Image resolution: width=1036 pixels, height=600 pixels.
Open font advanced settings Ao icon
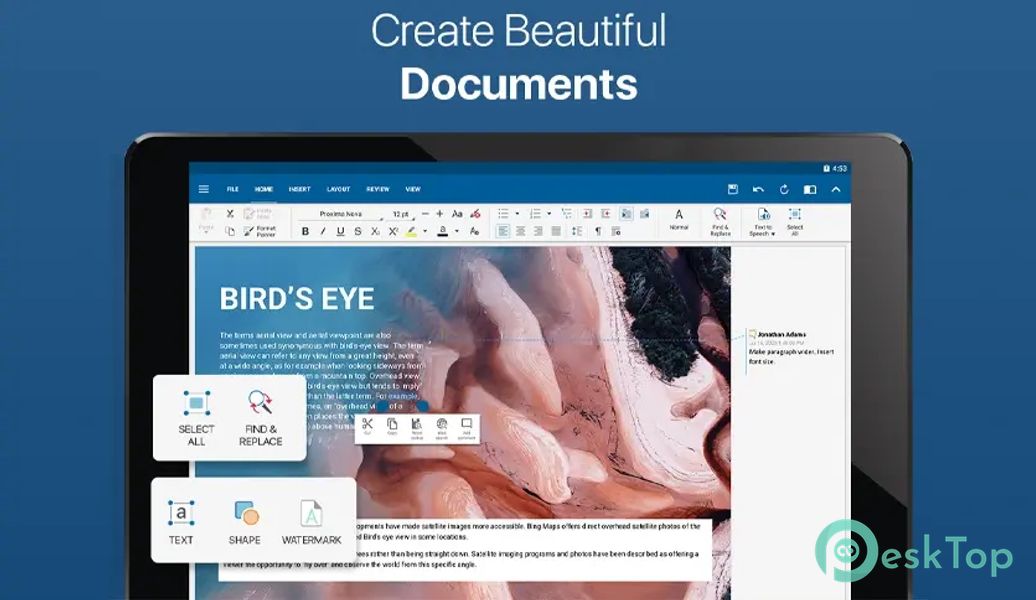pos(474,231)
